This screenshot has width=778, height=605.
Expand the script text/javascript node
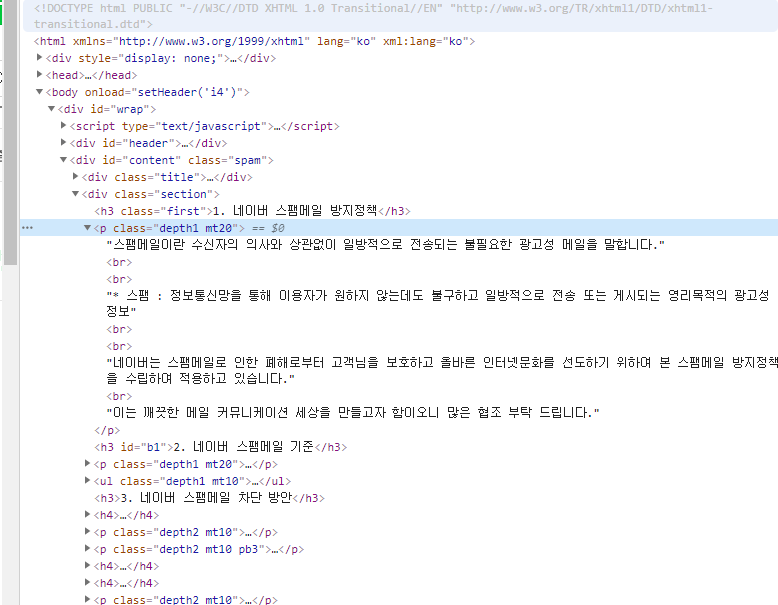pyautogui.click(x=64, y=126)
